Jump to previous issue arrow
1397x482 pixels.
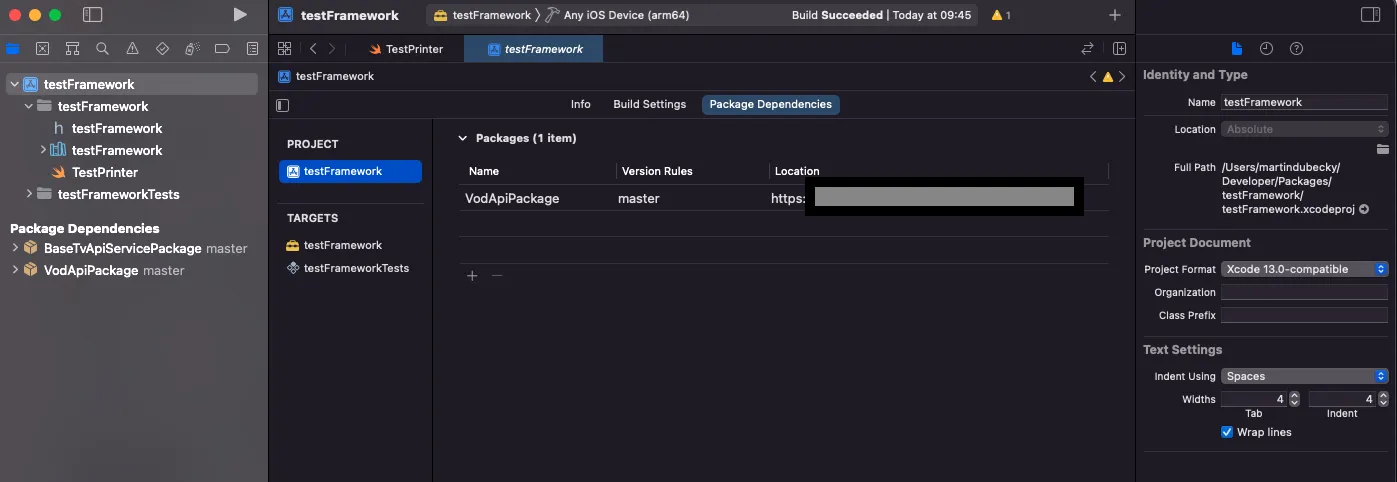[x=1094, y=76]
